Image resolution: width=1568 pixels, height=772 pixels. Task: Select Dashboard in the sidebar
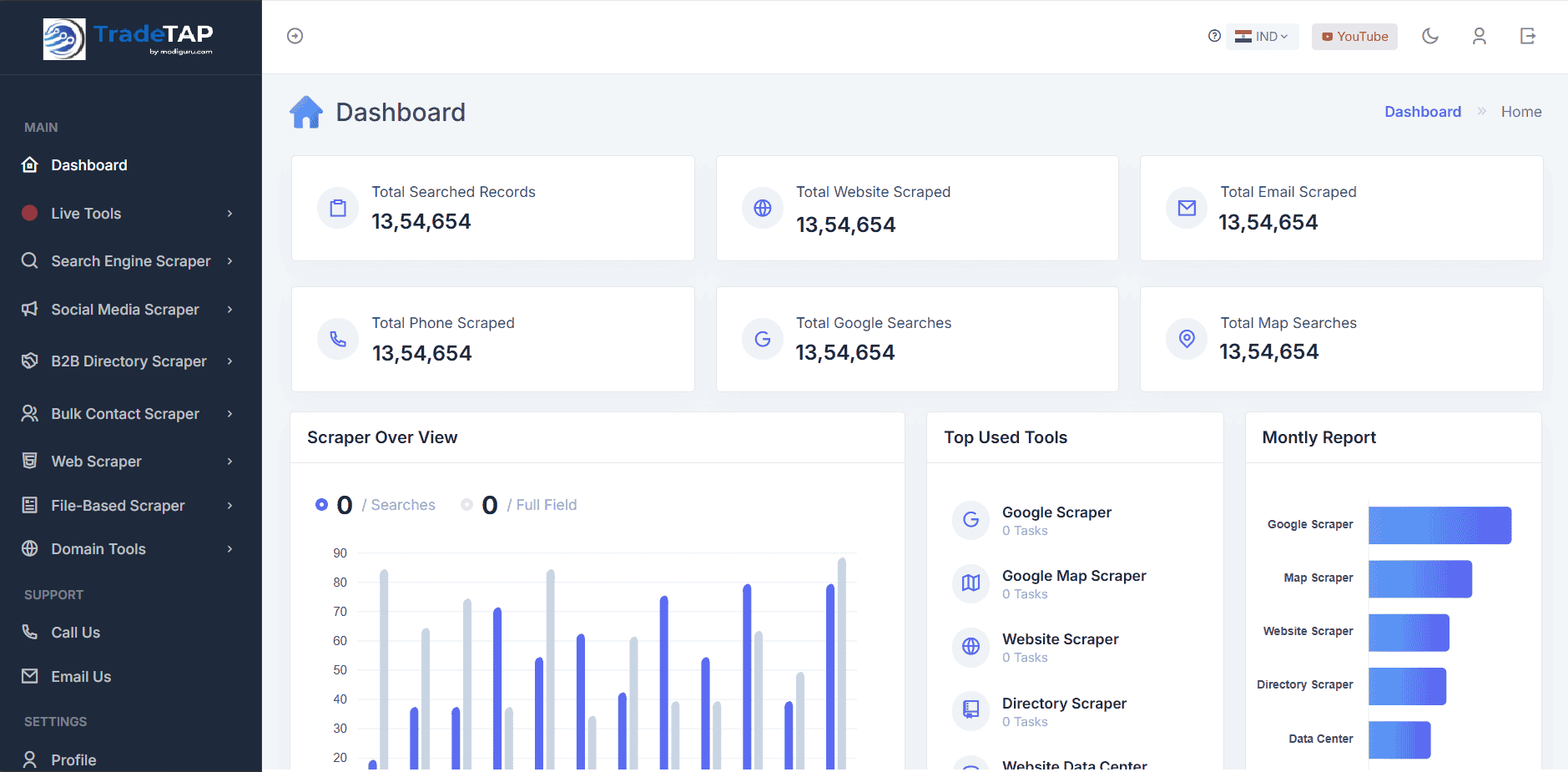pos(131,165)
